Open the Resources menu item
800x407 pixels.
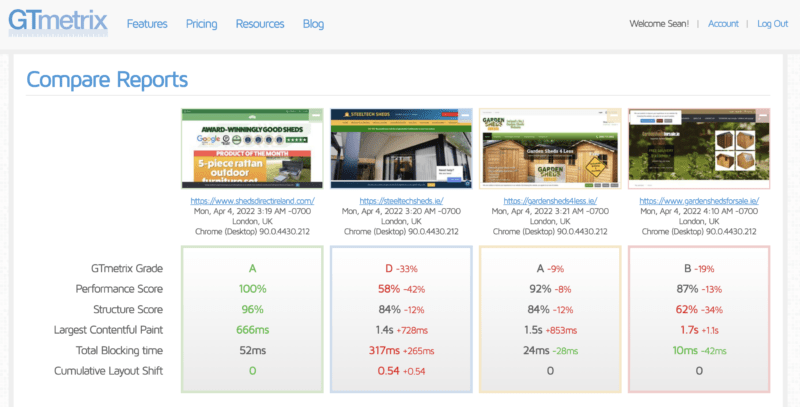(x=260, y=24)
